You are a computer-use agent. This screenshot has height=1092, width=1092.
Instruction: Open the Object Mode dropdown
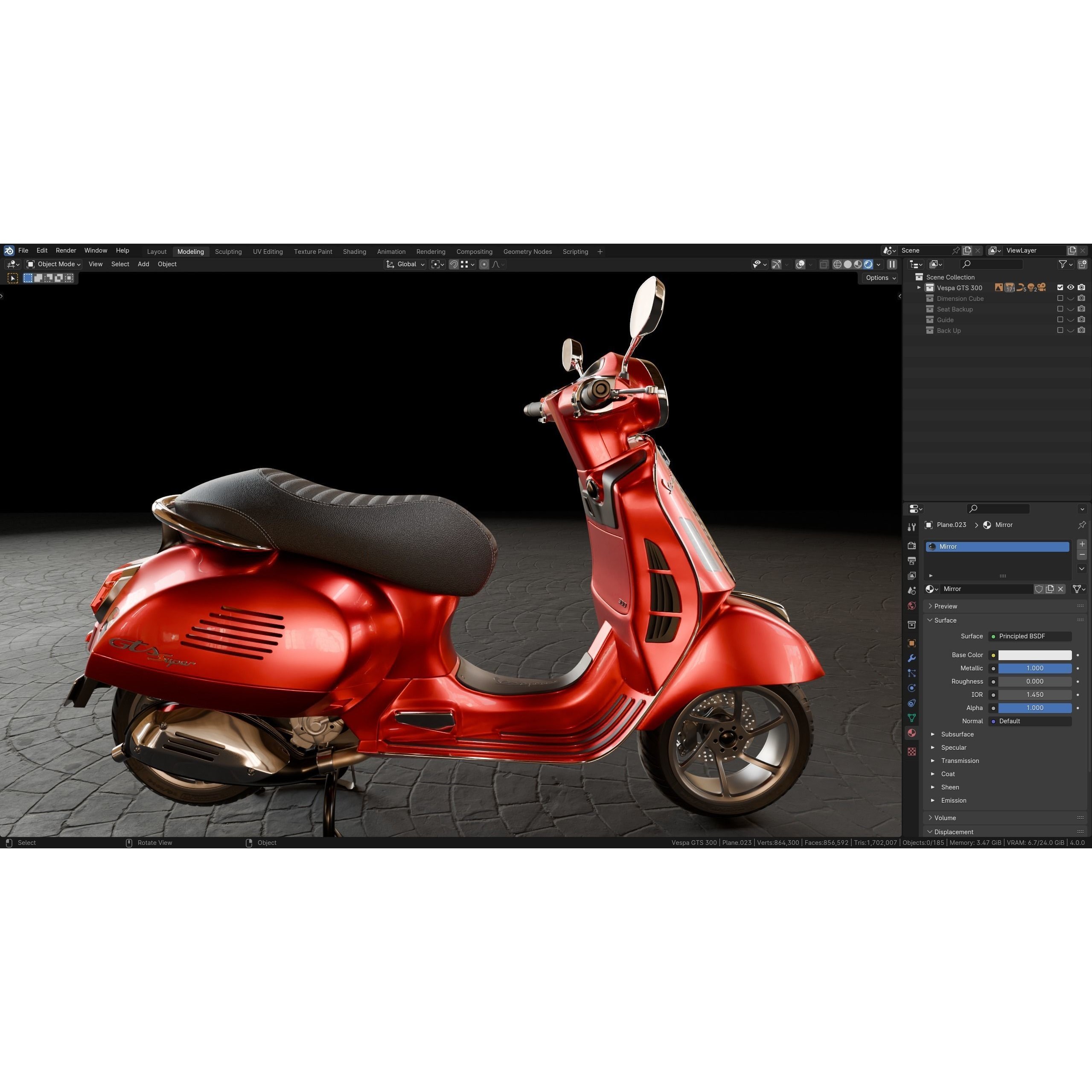pos(54,264)
